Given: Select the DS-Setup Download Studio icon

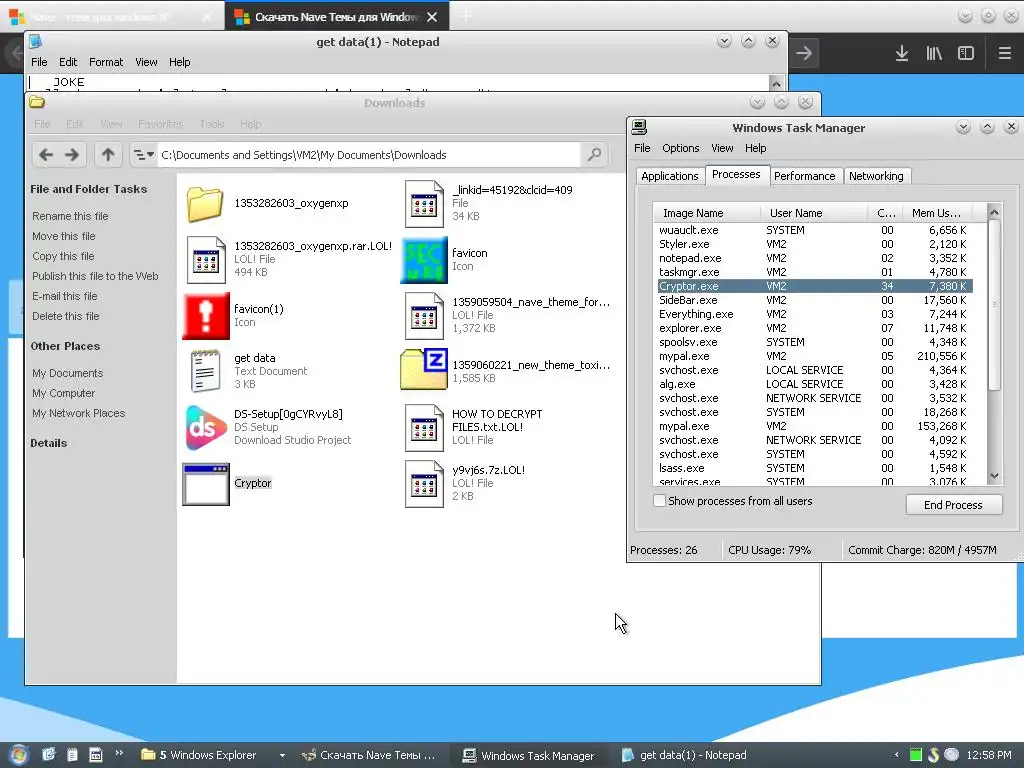Looking at the screenshot, I should pos(206,428).
